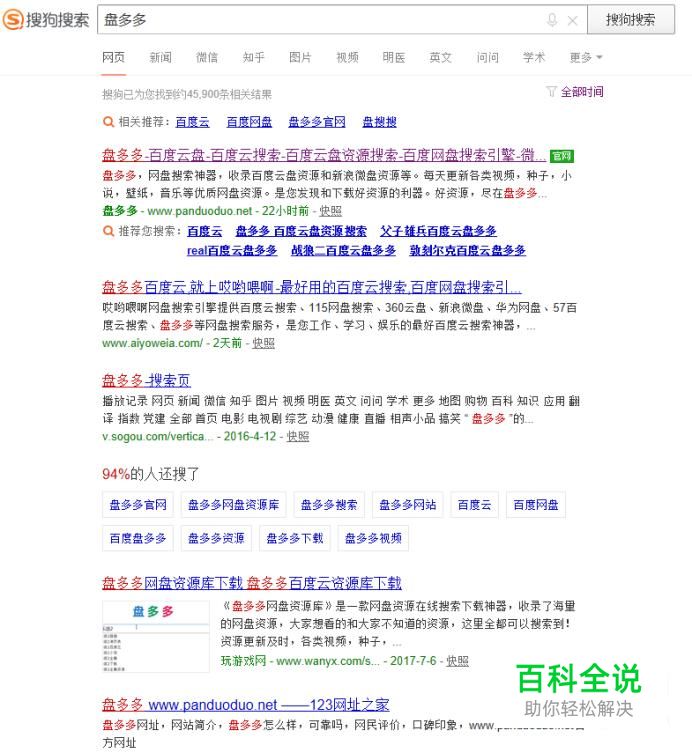
Task: Click related suggestion 百度云 in 相关推荐
Action: point(193,122)
